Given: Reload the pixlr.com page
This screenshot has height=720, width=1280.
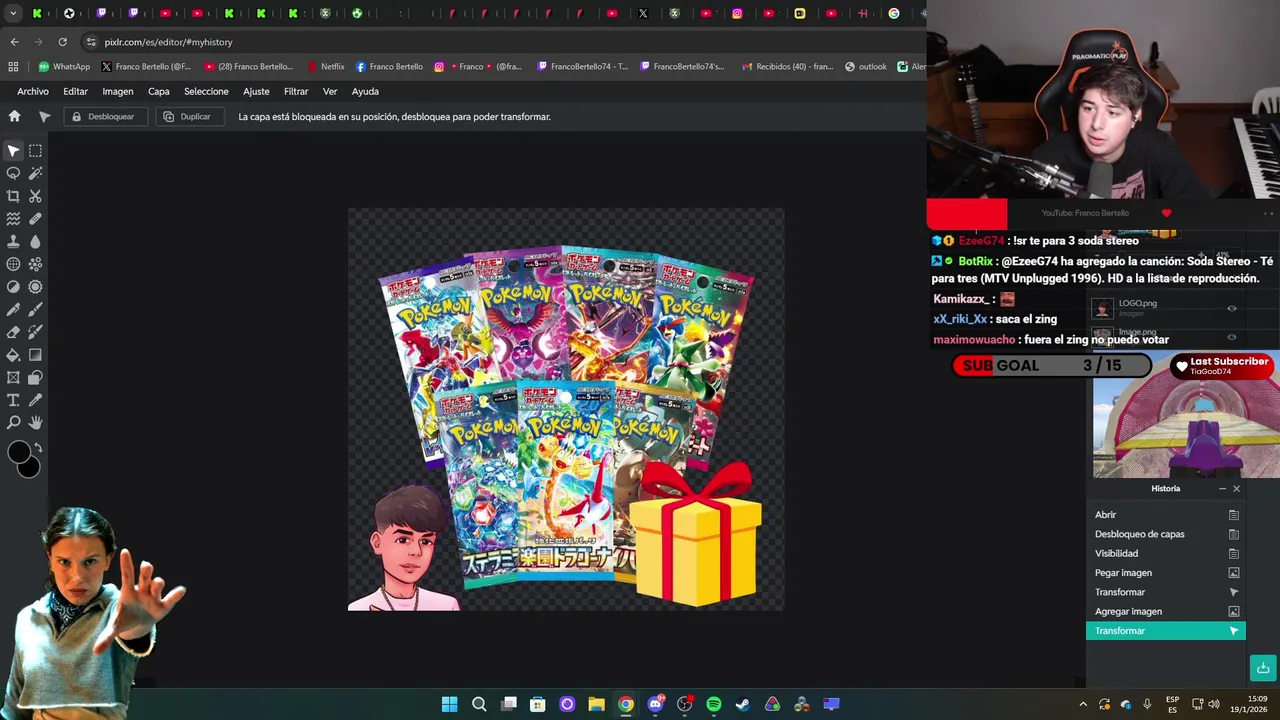Looking at the screenshot, I should 62,42.
